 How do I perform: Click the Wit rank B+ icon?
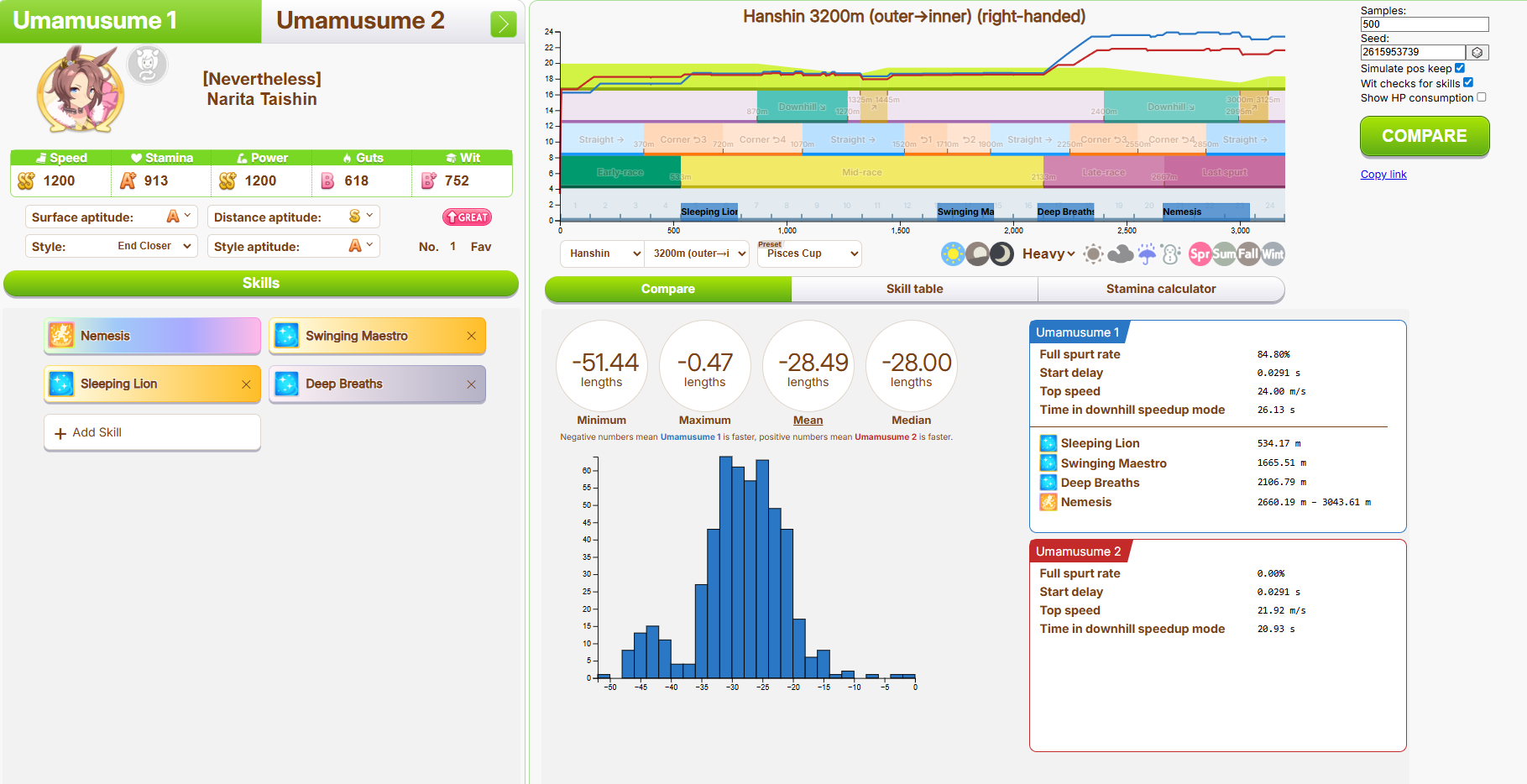pyautogui.click(x=428, y=180)
